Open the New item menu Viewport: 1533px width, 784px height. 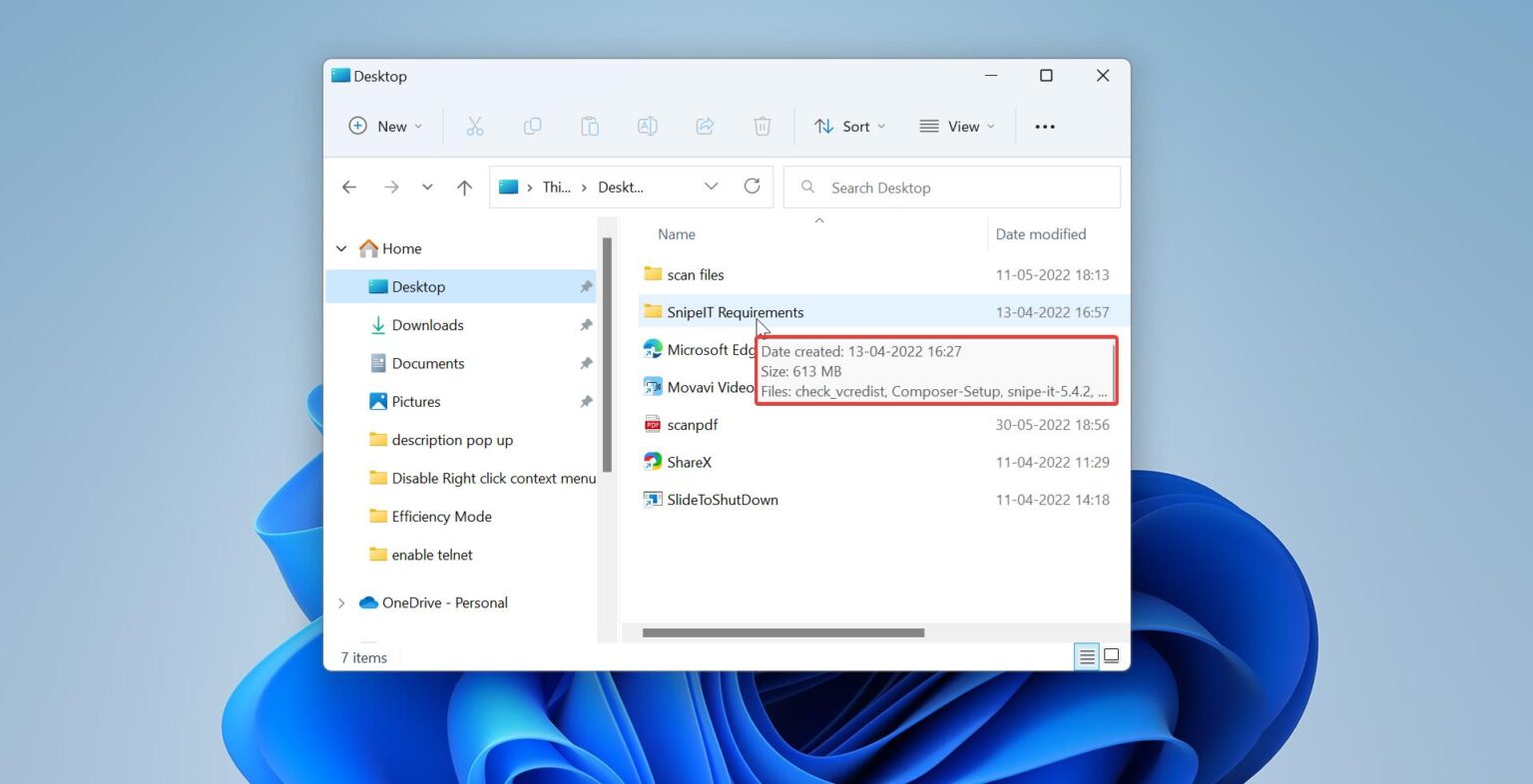pyautogui.click(x=383, y=126)
